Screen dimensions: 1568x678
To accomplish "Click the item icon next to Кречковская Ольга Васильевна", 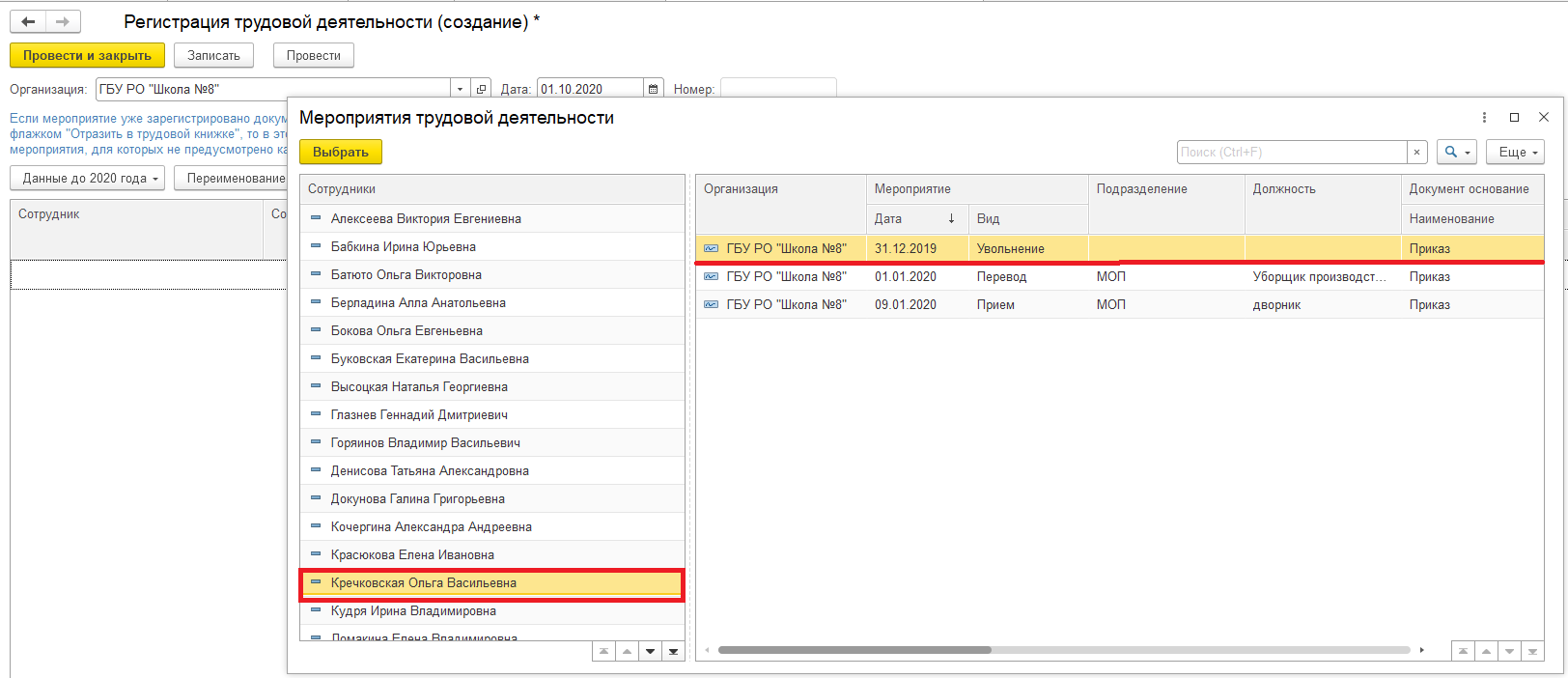I will (316, 582).
